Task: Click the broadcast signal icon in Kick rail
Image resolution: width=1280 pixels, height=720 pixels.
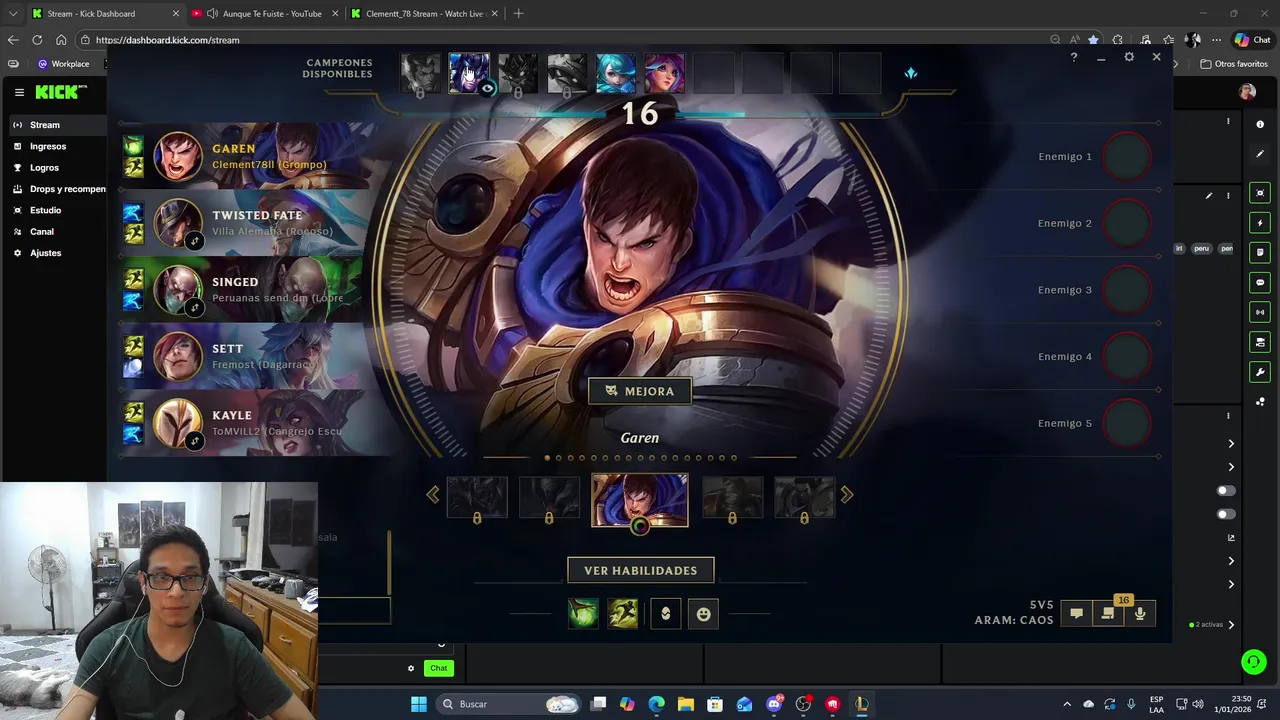Action: [1260, 312]
